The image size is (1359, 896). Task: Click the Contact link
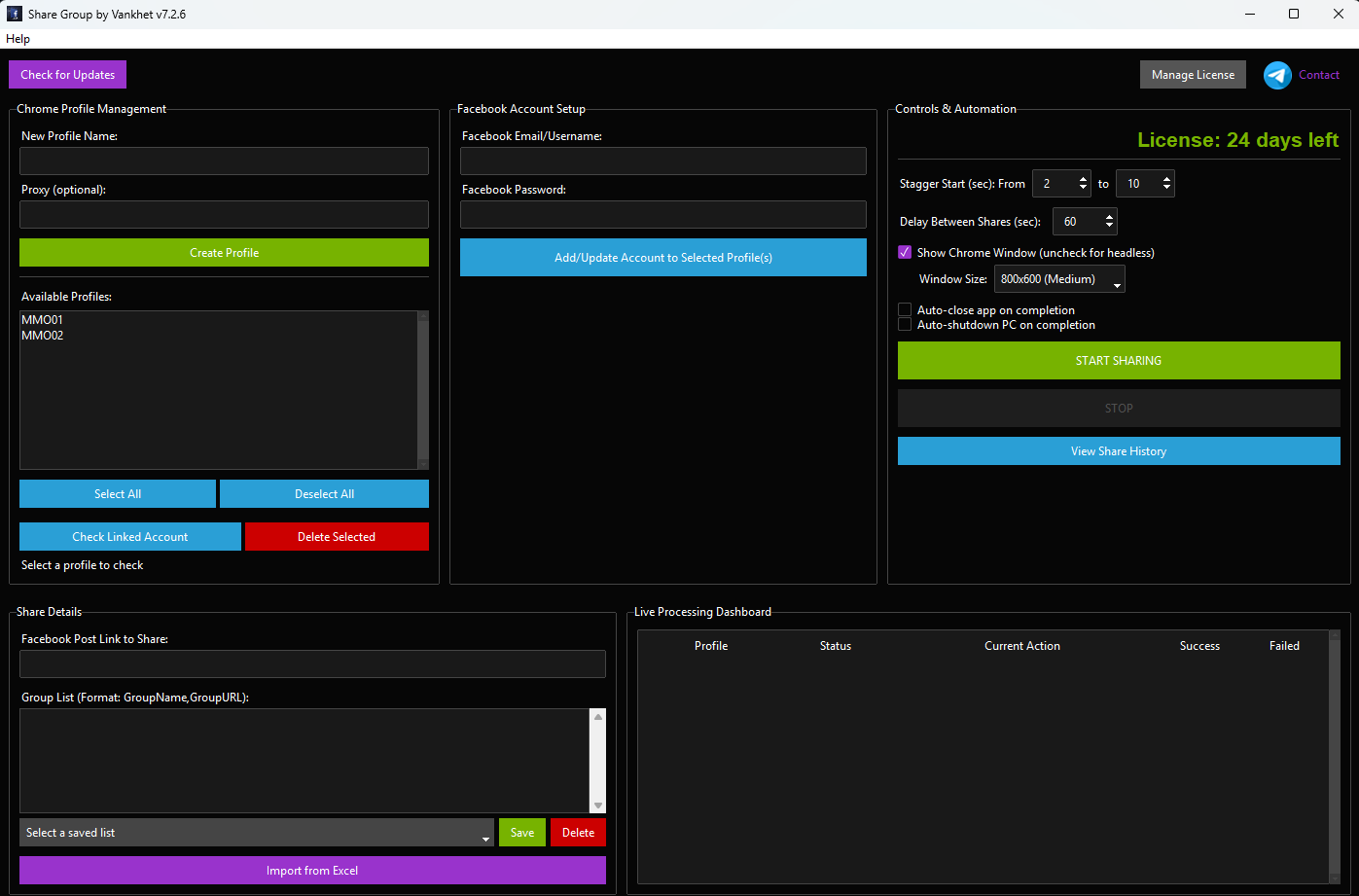click(x=1319, y=75)
